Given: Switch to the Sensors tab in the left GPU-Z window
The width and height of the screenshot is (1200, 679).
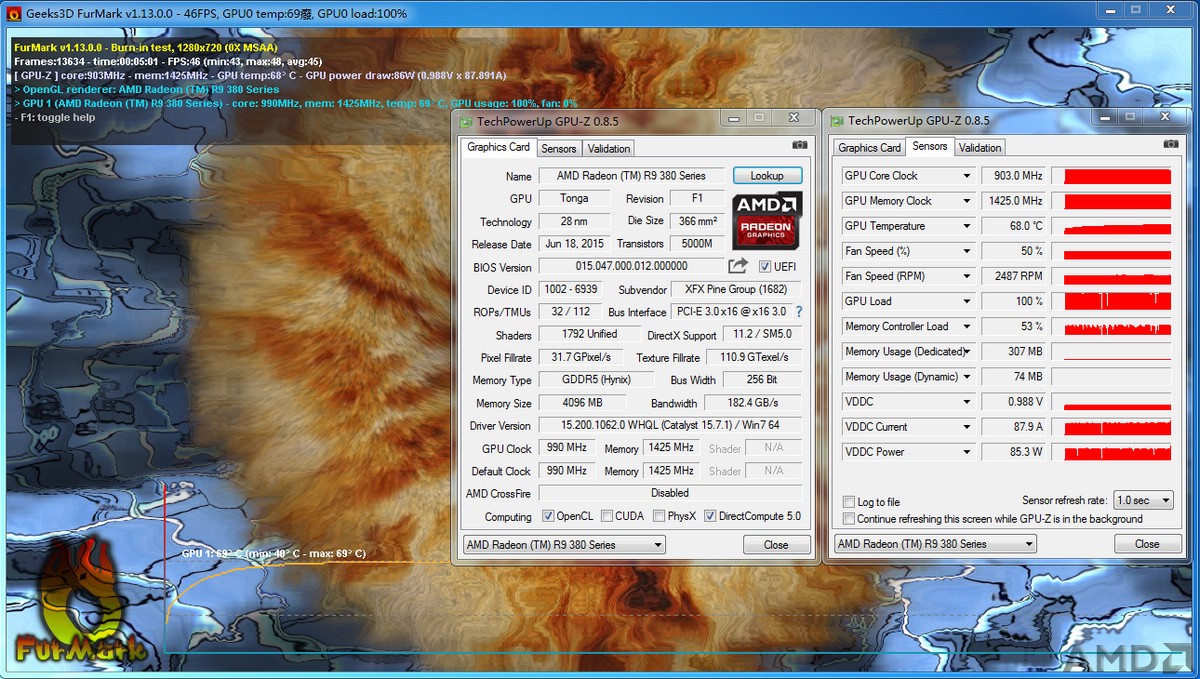Looking at the screenshot, I should click(x=559, y=149).
